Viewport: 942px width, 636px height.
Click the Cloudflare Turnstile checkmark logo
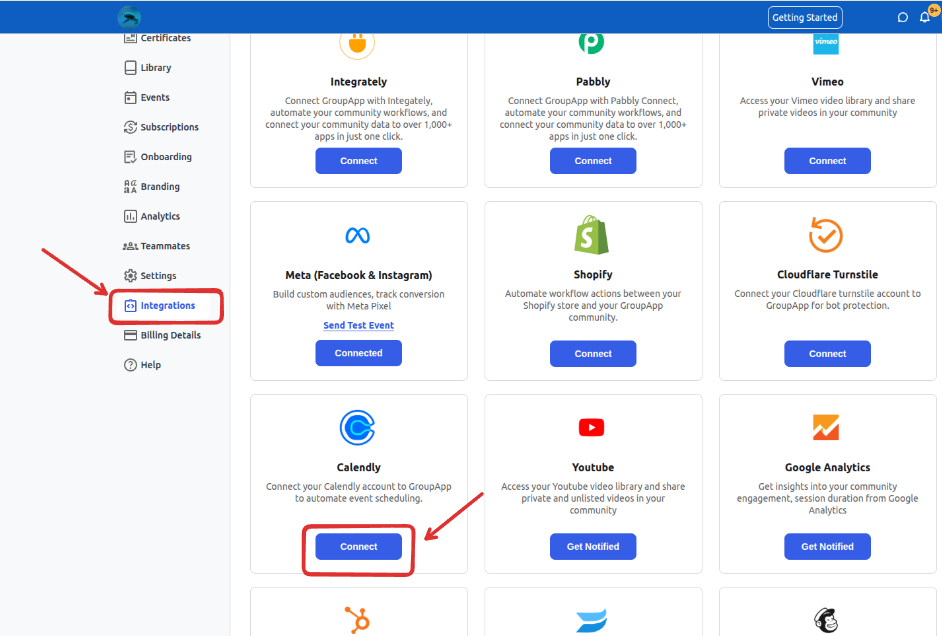tap(826, 235)
